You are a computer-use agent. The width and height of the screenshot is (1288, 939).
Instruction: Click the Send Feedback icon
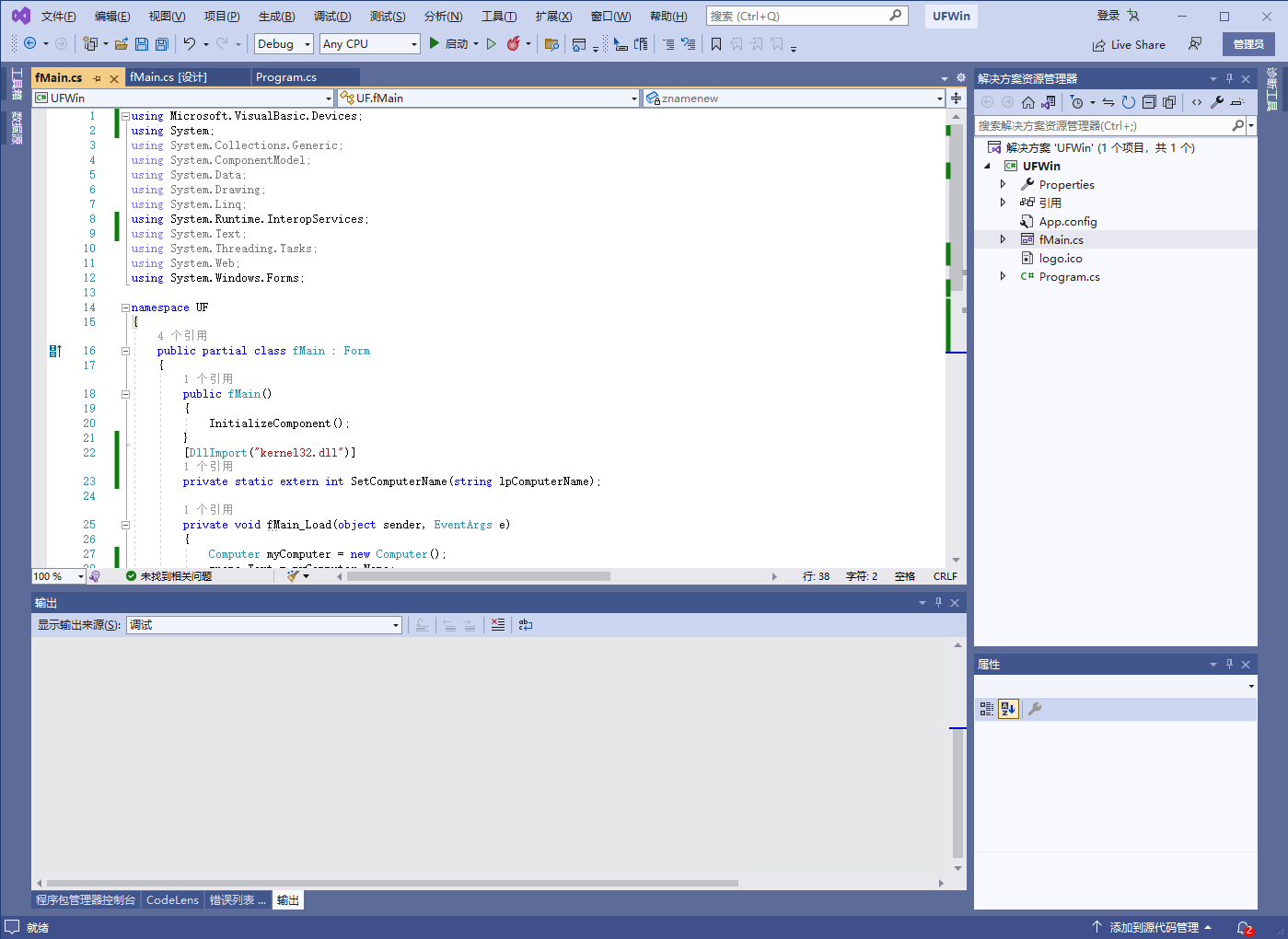[1195, 44]
